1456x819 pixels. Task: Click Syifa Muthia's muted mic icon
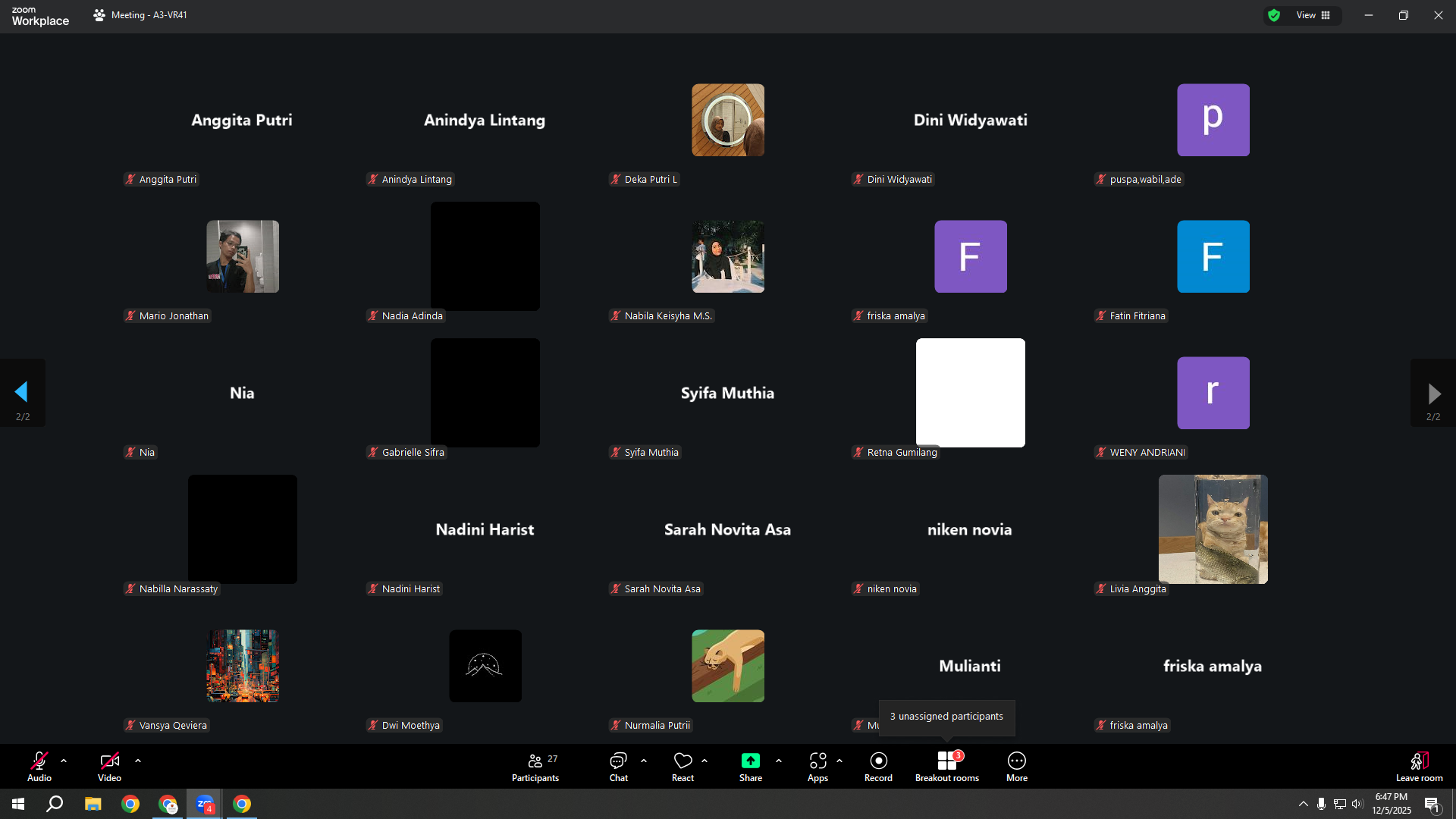(616, 453)
